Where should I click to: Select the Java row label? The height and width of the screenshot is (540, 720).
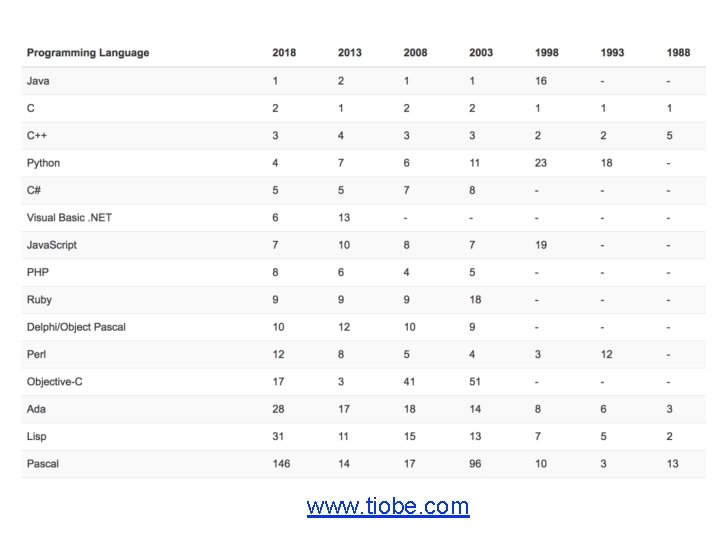coord(38,81)
